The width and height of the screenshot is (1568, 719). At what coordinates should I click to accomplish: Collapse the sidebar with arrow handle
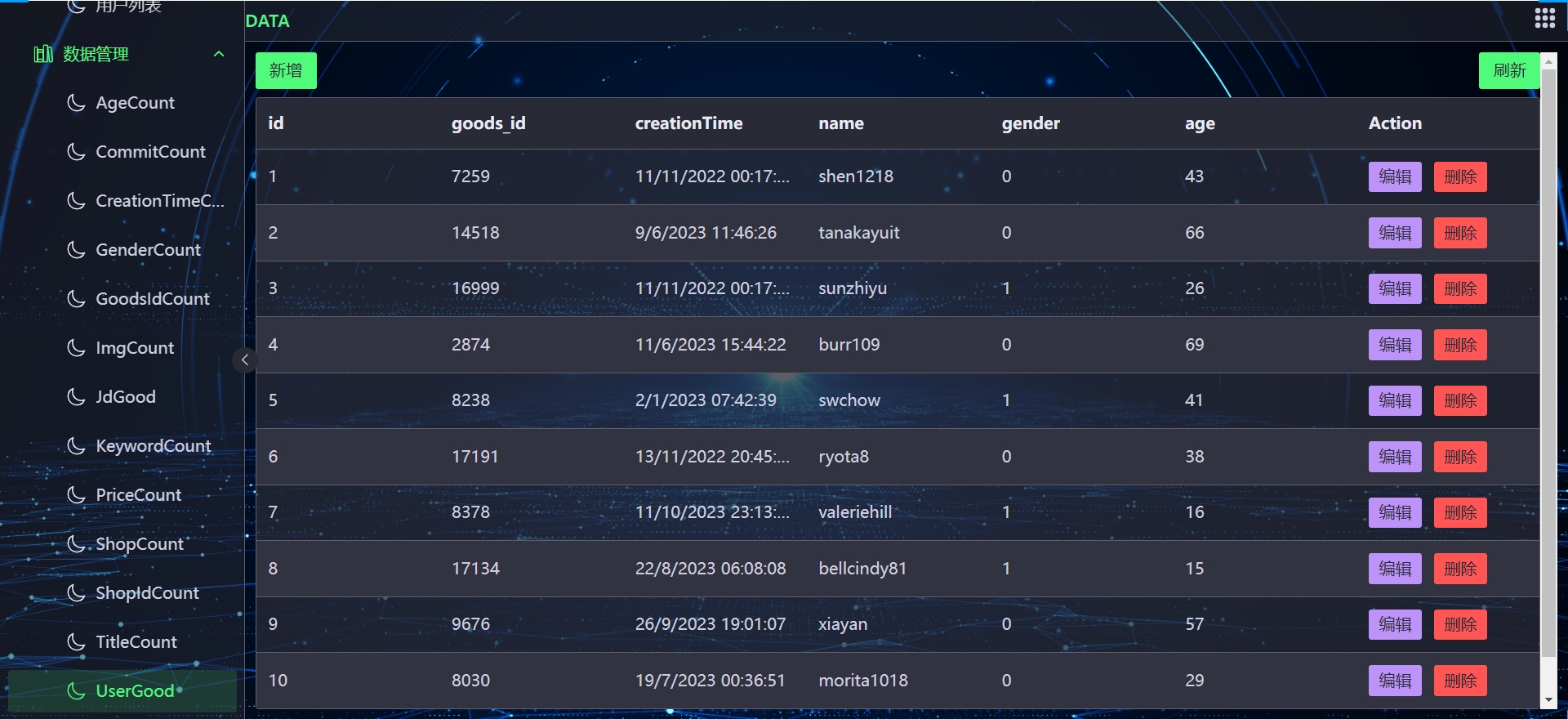tap(244, 359)
